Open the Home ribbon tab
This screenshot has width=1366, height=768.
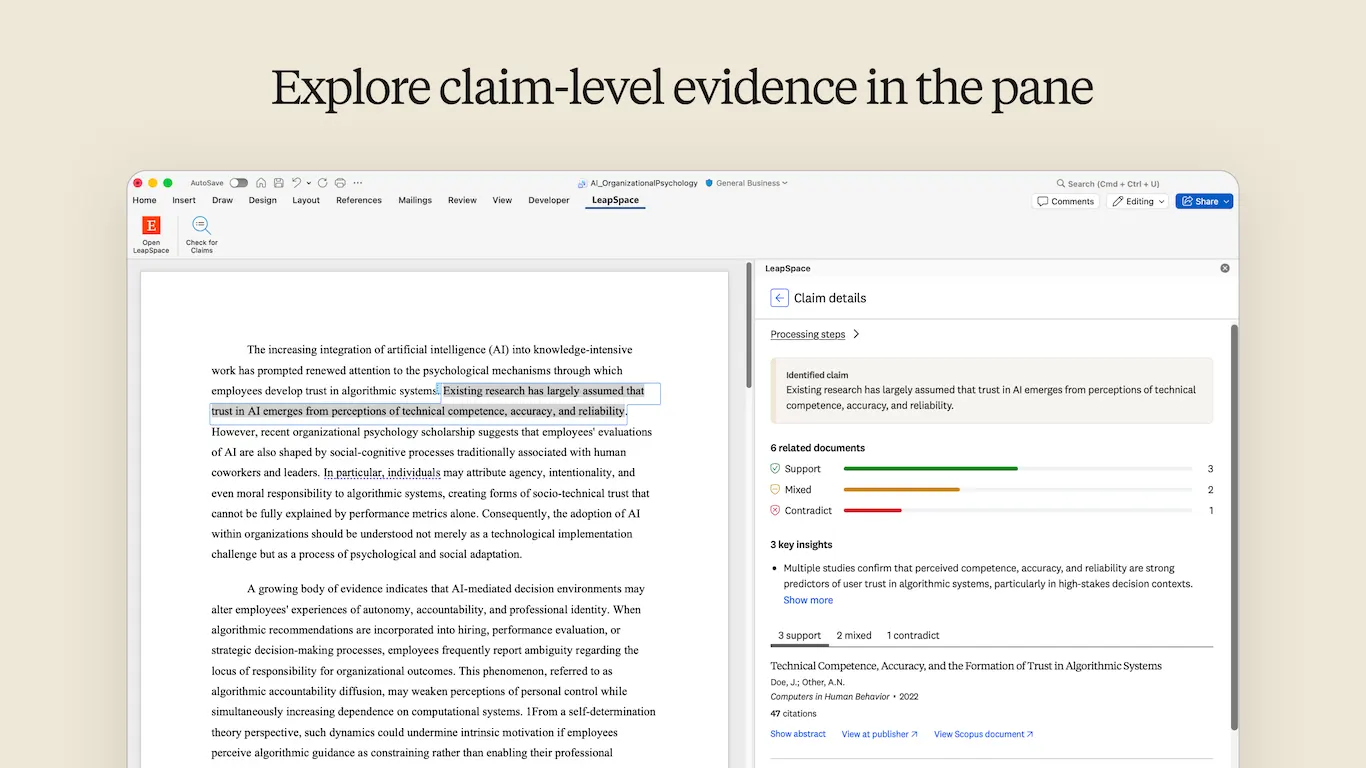click(145, 200)
